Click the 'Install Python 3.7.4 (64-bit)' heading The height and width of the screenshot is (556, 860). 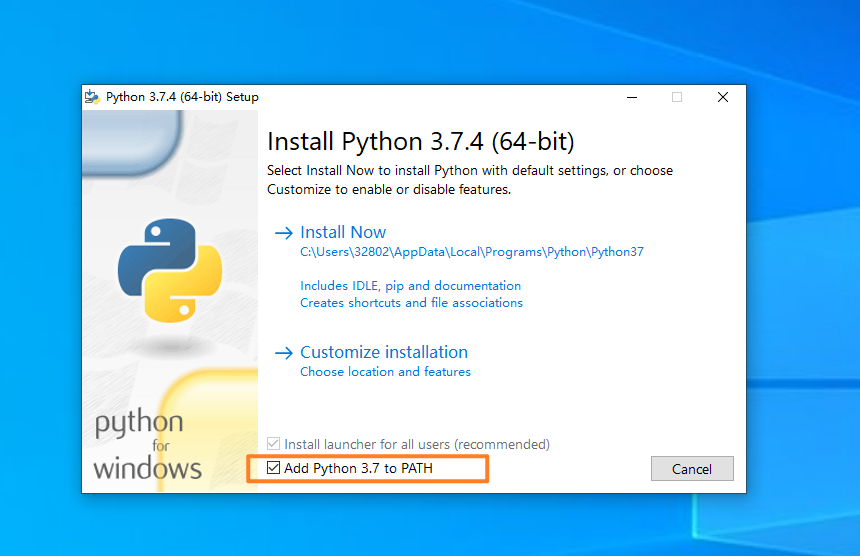coord(421,140)
